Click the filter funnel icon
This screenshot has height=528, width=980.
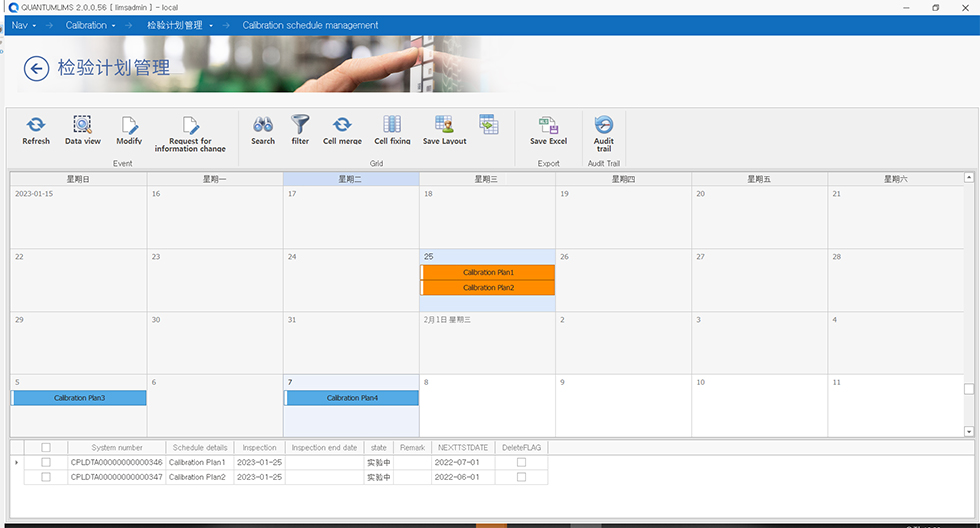(x=300, y=126)
